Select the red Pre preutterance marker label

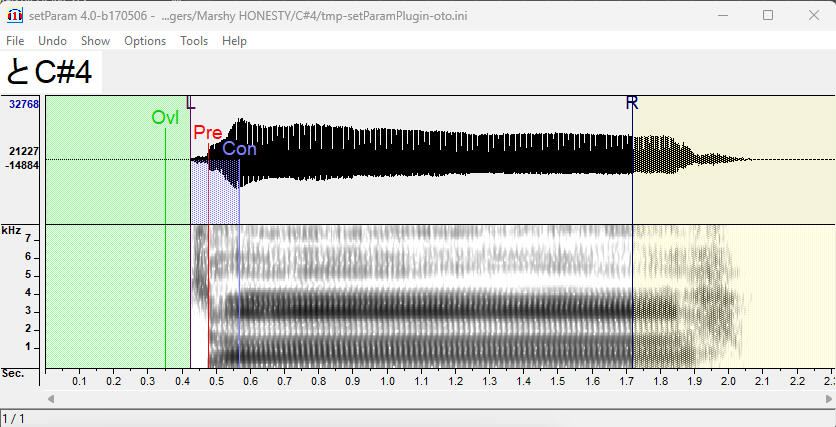point(208,133)
